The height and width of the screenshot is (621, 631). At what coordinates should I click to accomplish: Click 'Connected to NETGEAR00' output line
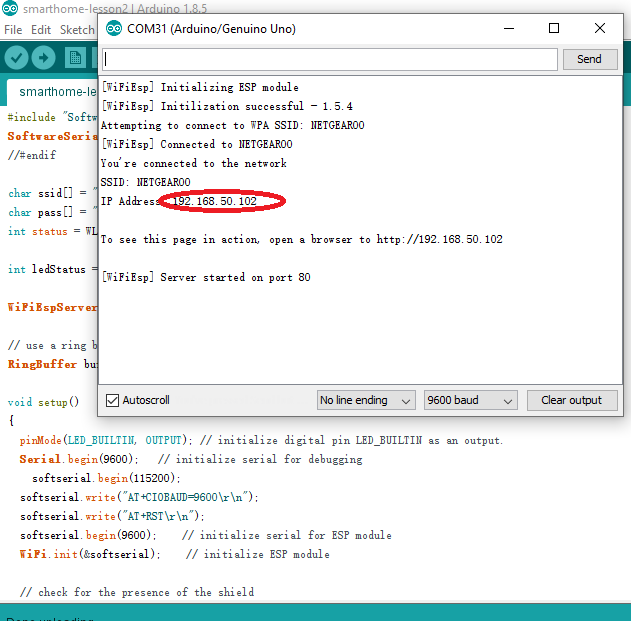(x=196, y=144)
